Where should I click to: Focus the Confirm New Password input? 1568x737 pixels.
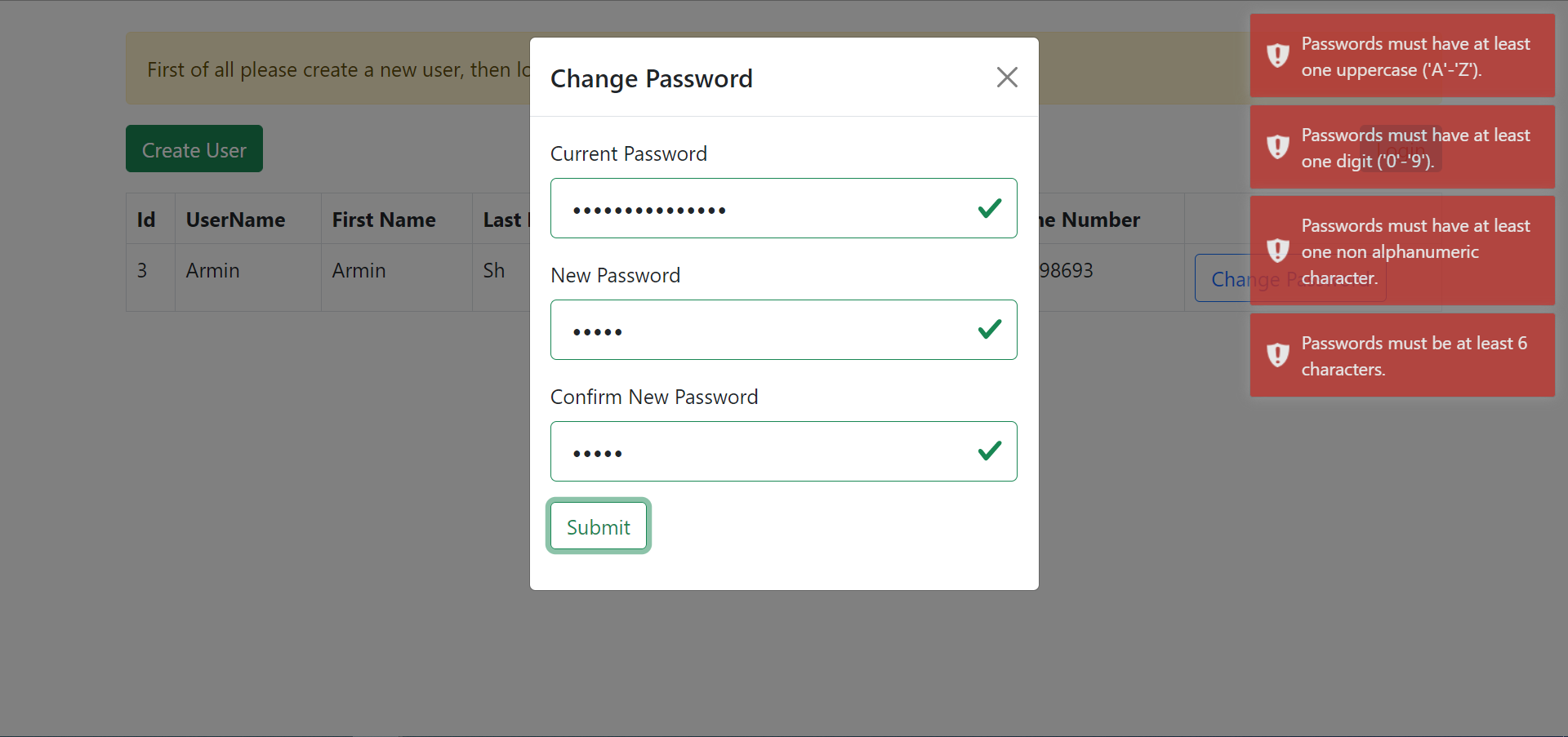pyautogui.click(x=783, y=451)
